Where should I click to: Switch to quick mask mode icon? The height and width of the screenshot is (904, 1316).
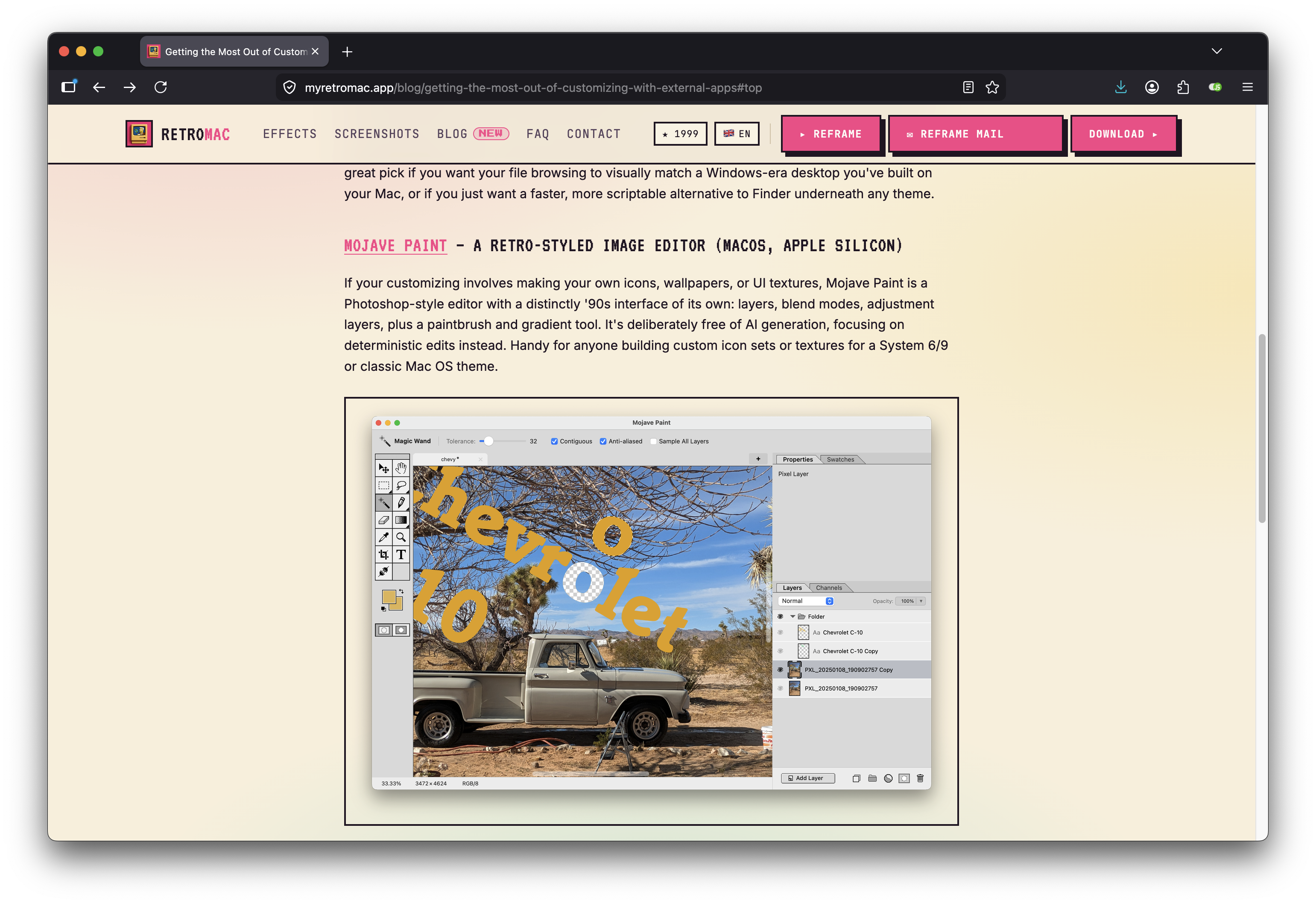tap(401, 630)
